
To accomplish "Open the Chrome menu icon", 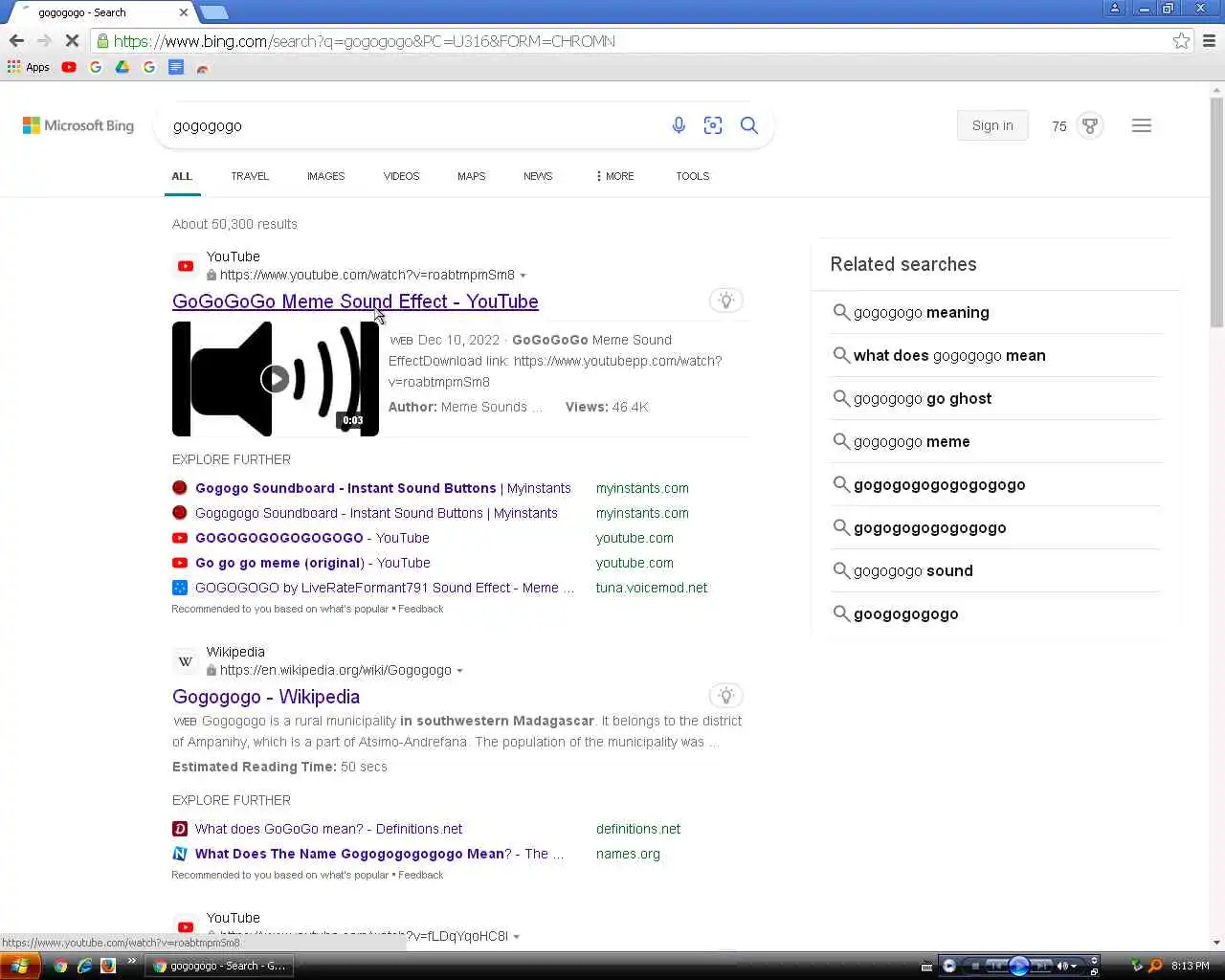I will click(x=1209, y=40).
